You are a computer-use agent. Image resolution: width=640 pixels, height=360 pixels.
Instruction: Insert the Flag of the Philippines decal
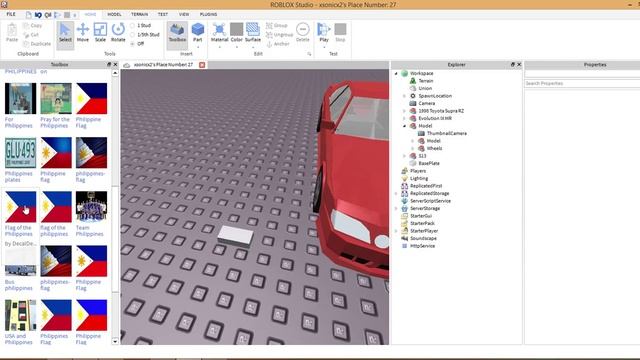[20, 207]
